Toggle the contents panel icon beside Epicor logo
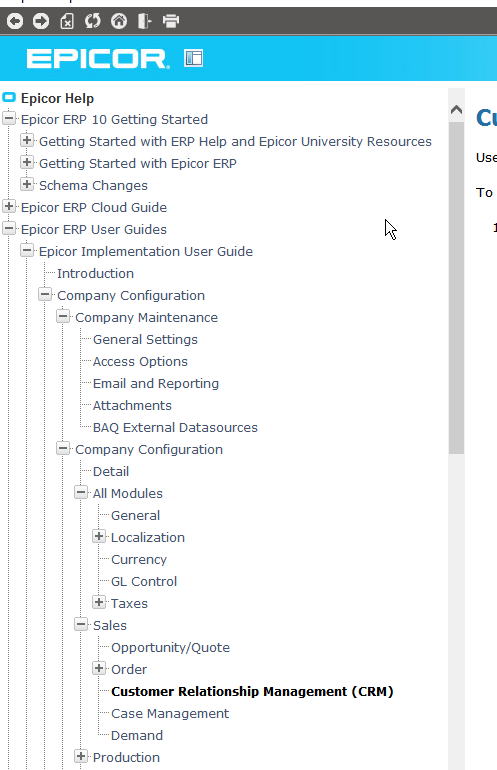Image resolution: width=497 pixels, height=770 pixels. [193, 58]
